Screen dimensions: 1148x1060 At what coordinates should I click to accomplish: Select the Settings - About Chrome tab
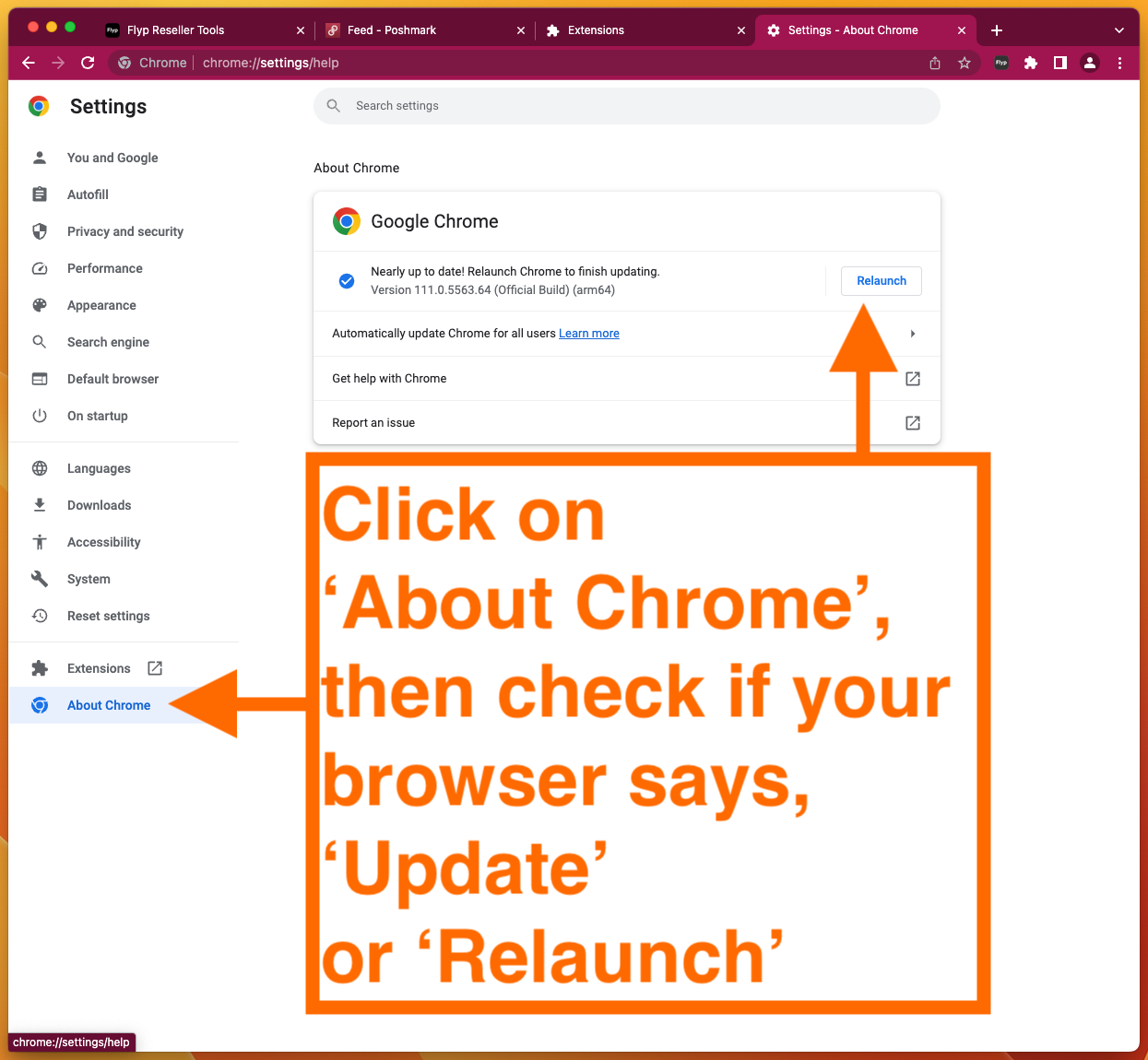tap(866, 30)
